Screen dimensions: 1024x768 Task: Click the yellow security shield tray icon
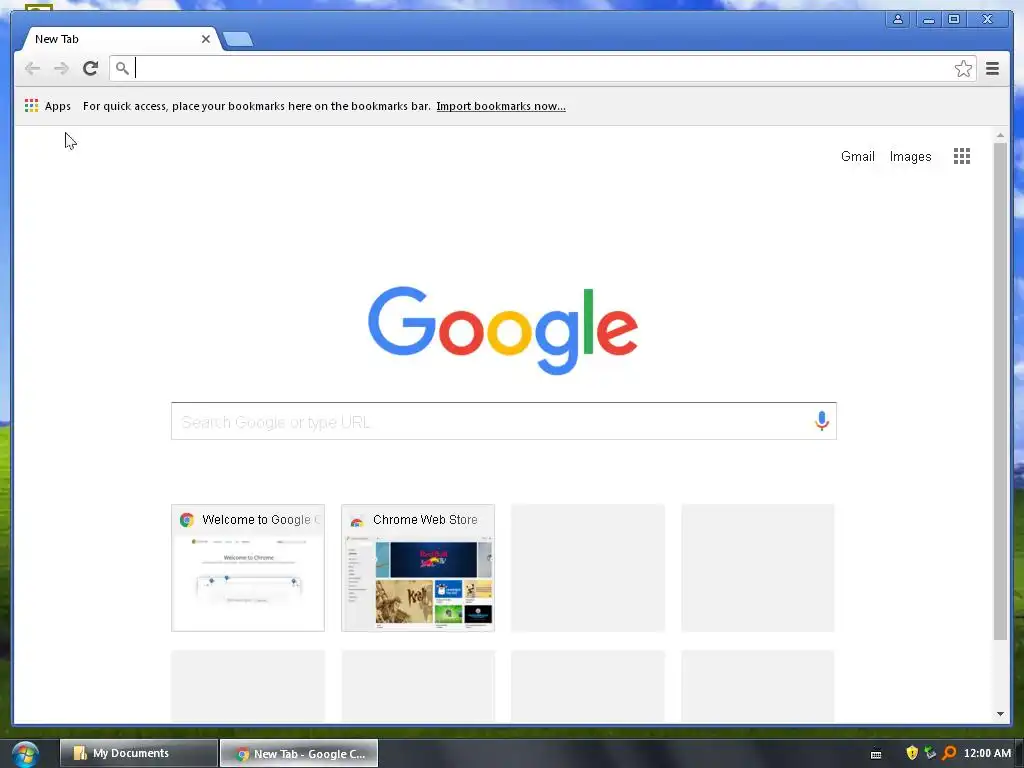[x=912, y=753]
